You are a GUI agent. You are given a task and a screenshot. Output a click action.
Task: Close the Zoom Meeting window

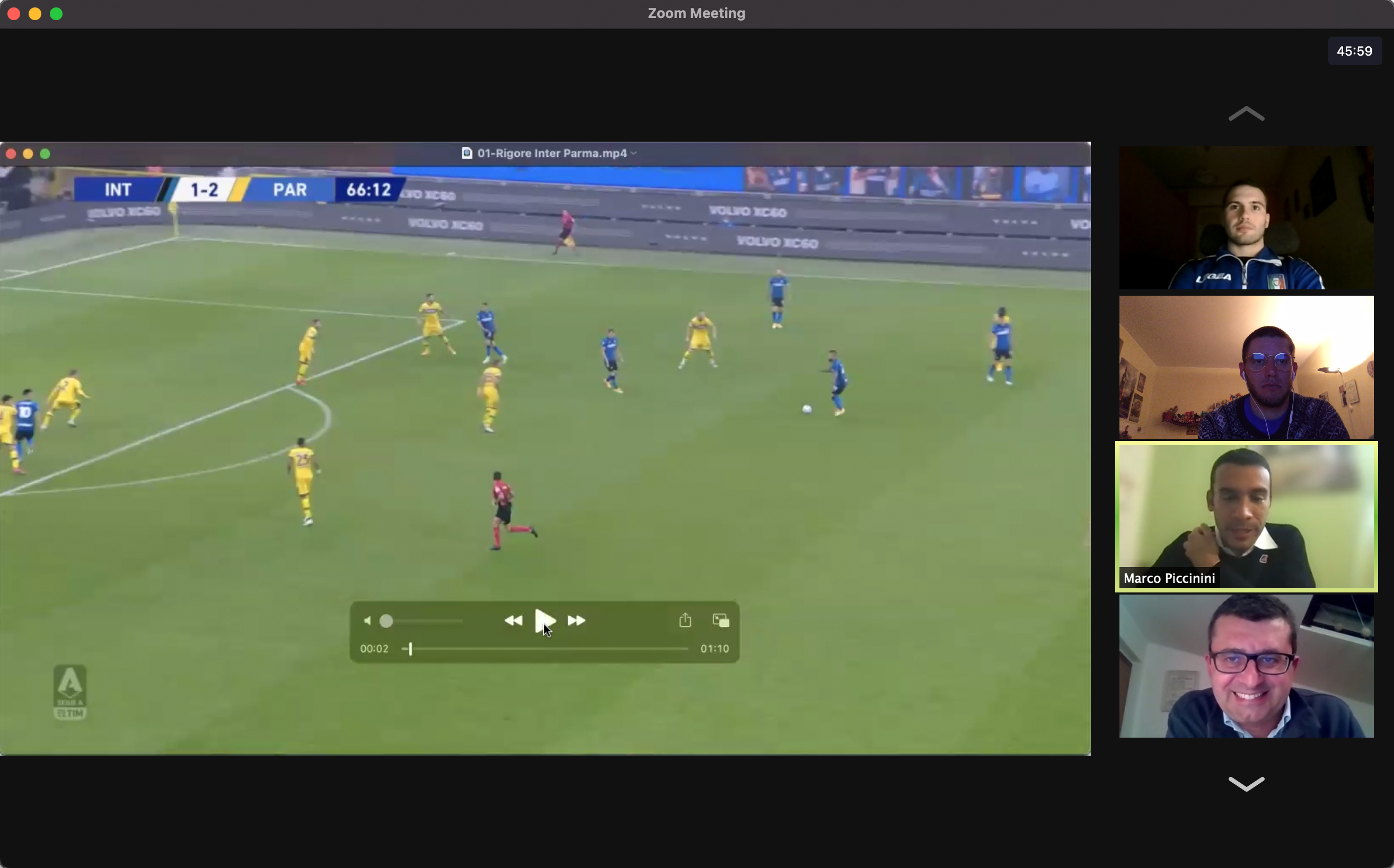point(14,14)
